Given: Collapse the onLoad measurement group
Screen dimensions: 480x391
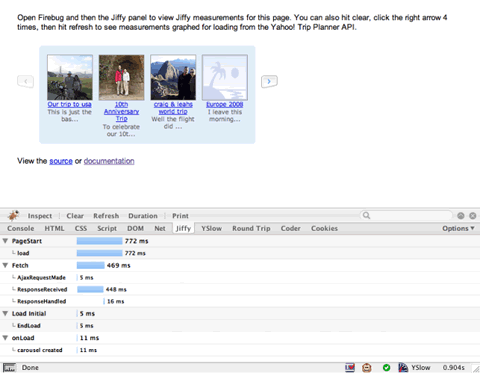Looking at the screenshot, I should tap(5, 338).
